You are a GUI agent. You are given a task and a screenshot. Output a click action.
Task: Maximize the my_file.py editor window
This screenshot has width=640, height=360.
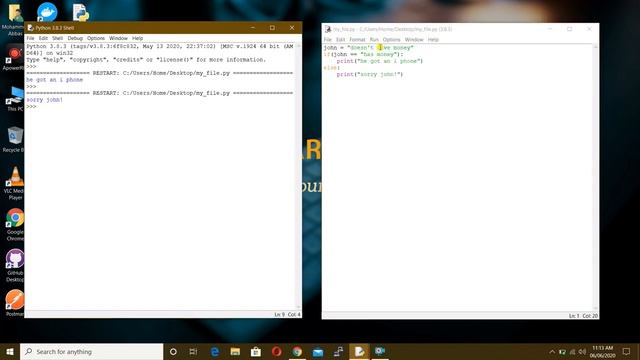pos(569,29)
